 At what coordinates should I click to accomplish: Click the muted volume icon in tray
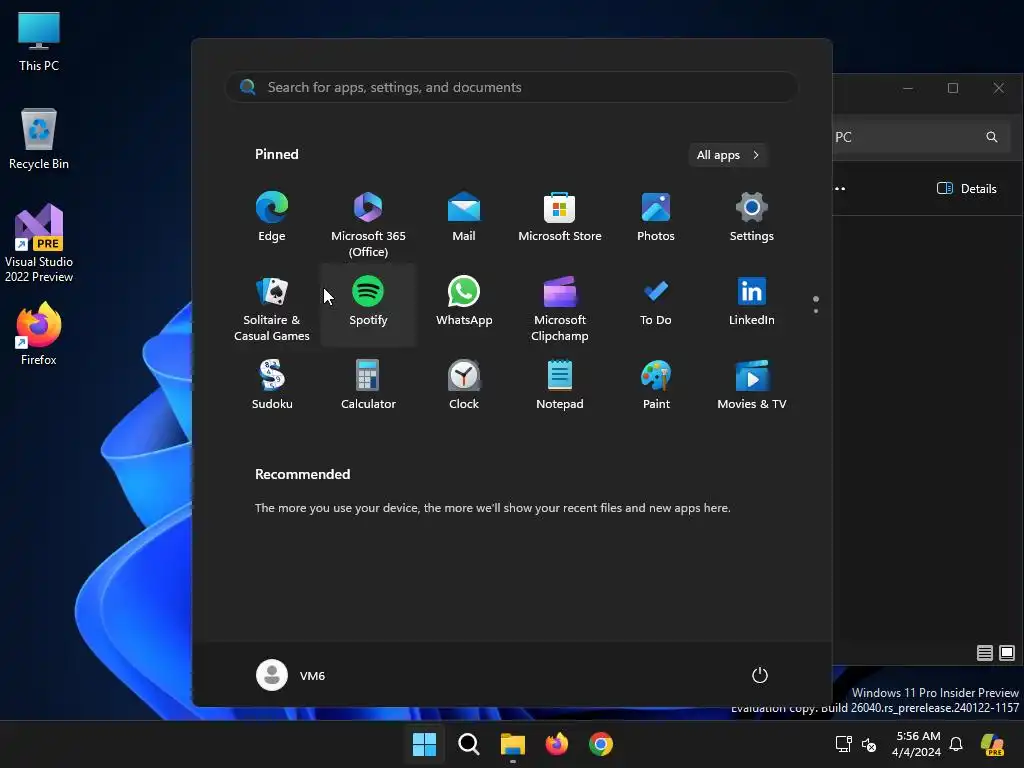(869, 744)
